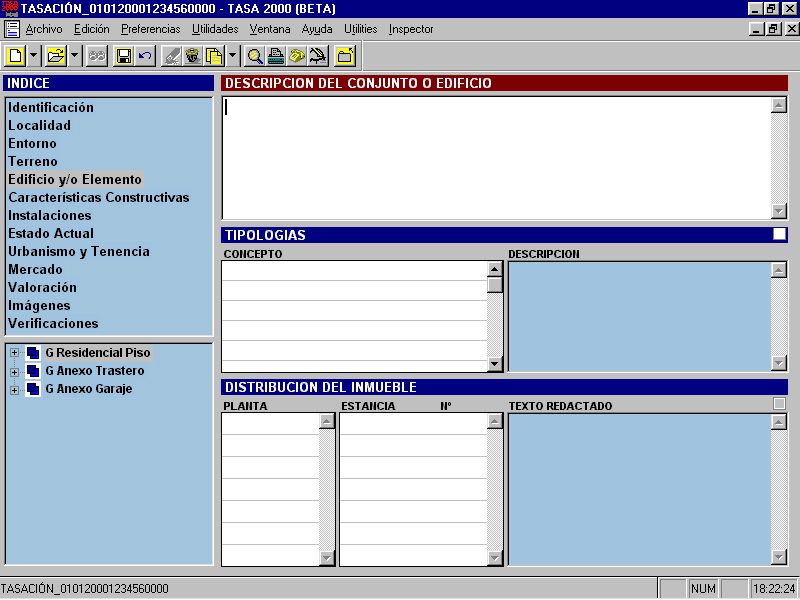The image size is (800, 600).
Task: Click the yellow telephone toolbar icon
Action: pos(297,56)
